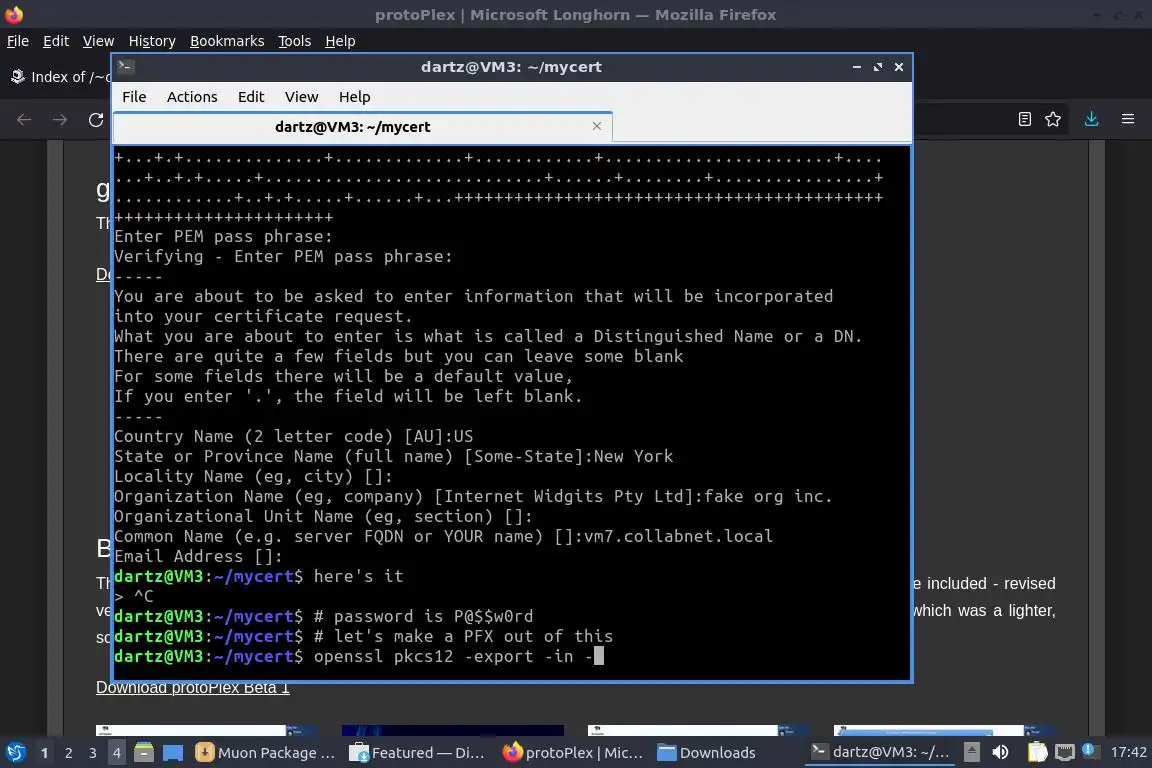The height and width of the screenshot is (768, 1152).
Task: Switch to protoPlex Firefox taskbar entry
Action: [x=572, y=753]
